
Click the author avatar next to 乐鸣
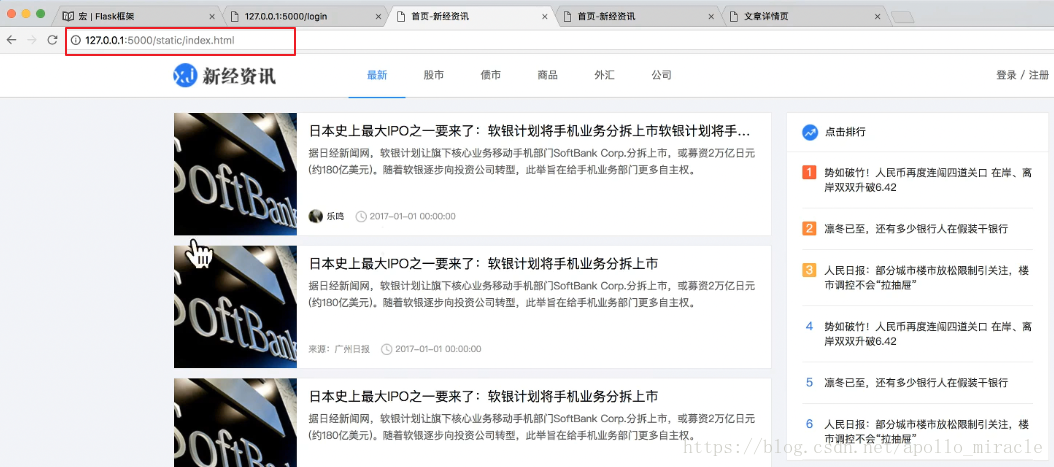[315, 216]
